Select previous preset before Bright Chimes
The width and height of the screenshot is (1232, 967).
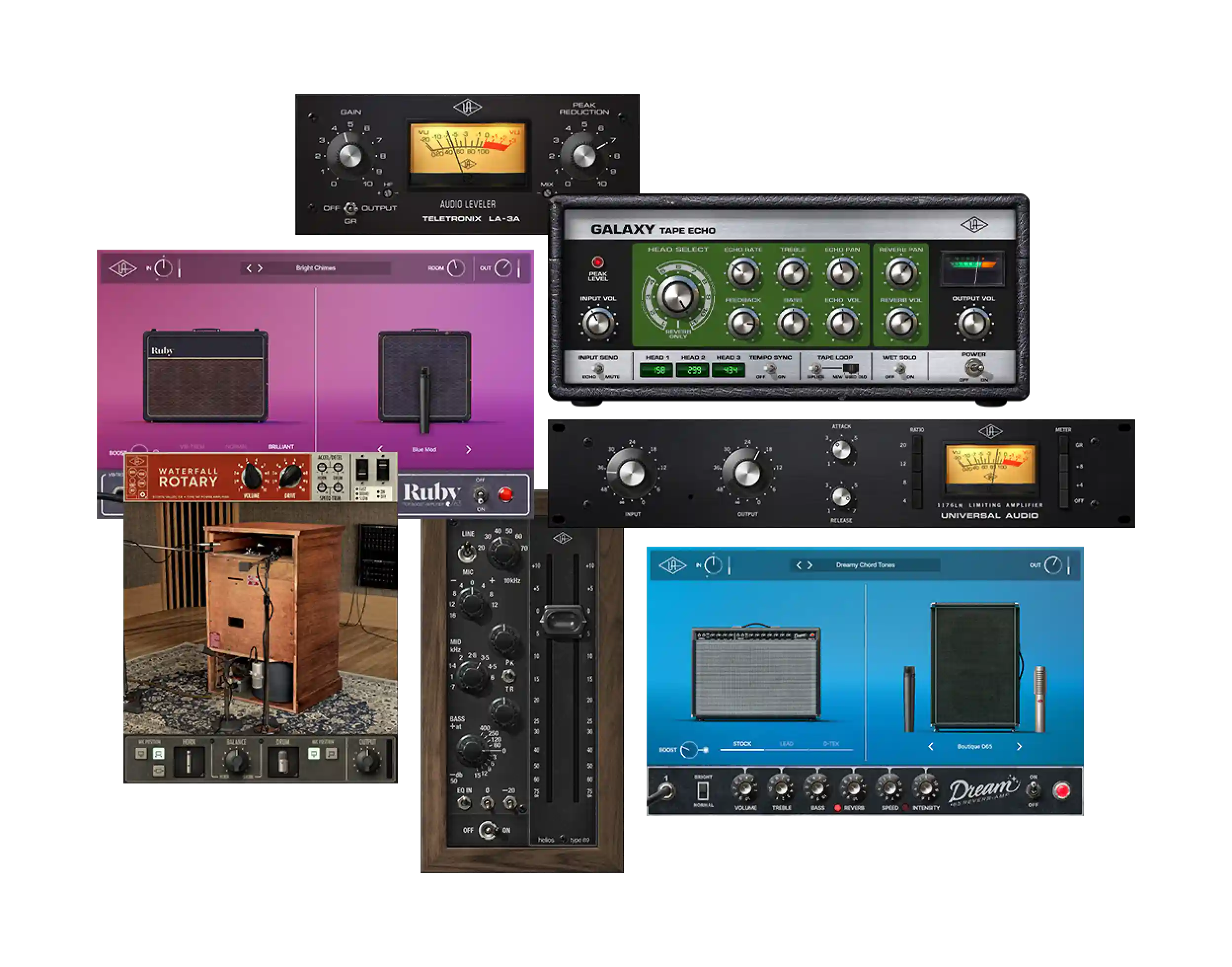tap(249, 268)
